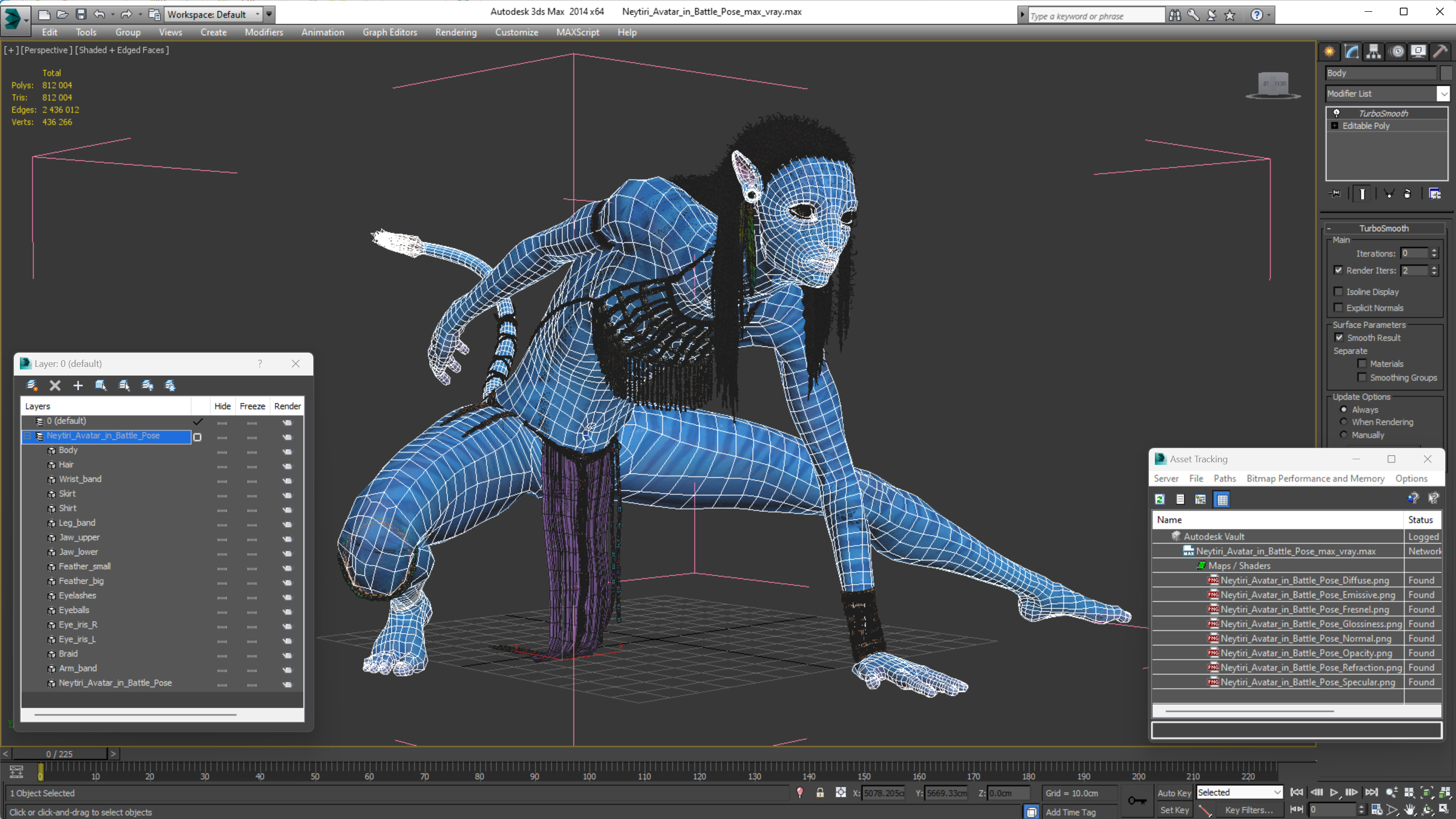Viewport: 1456px width, 819px height.
Task: Click the Pin Stack icon
Action: tap(1335, 194)
